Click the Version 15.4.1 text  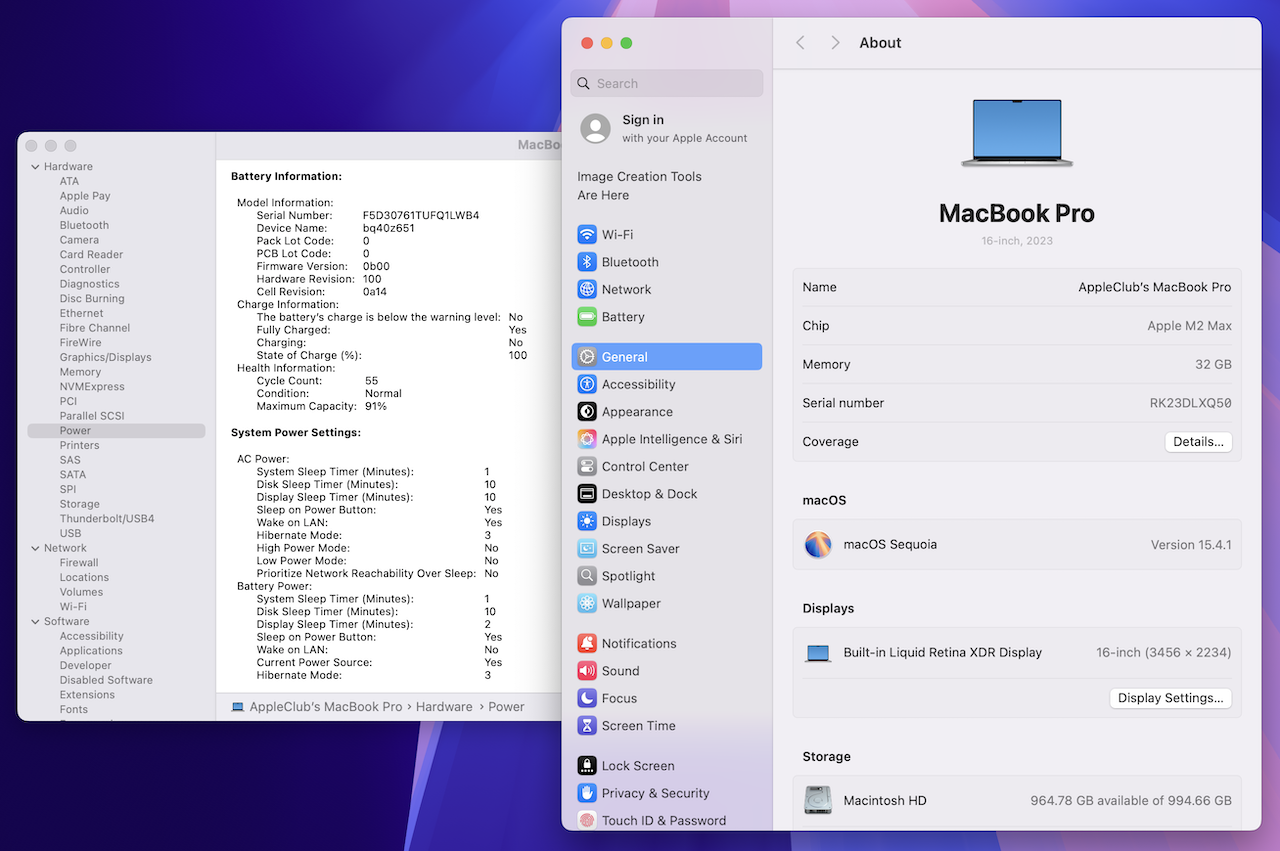pyautogui.click(x=1191, y=545)
